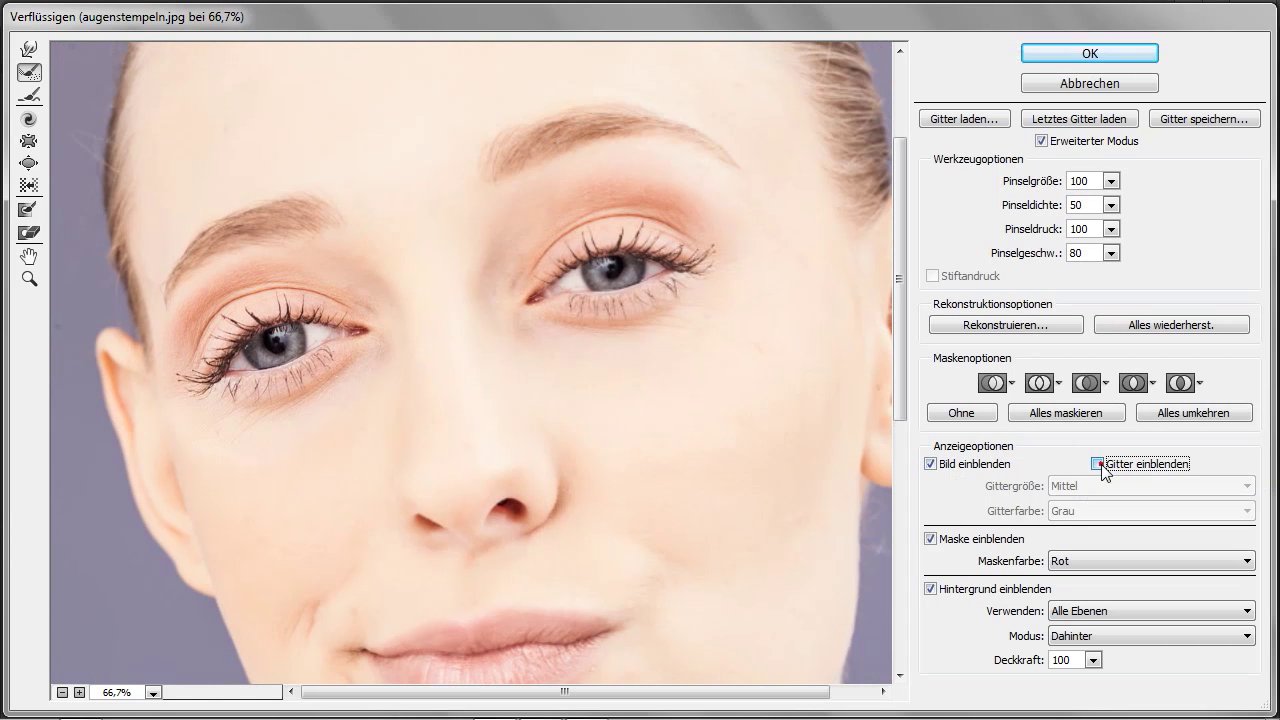This screenshot has width=1280, height=720.
Task: Select the Twirl Clockwise tool
Action: tap(29, 119)
